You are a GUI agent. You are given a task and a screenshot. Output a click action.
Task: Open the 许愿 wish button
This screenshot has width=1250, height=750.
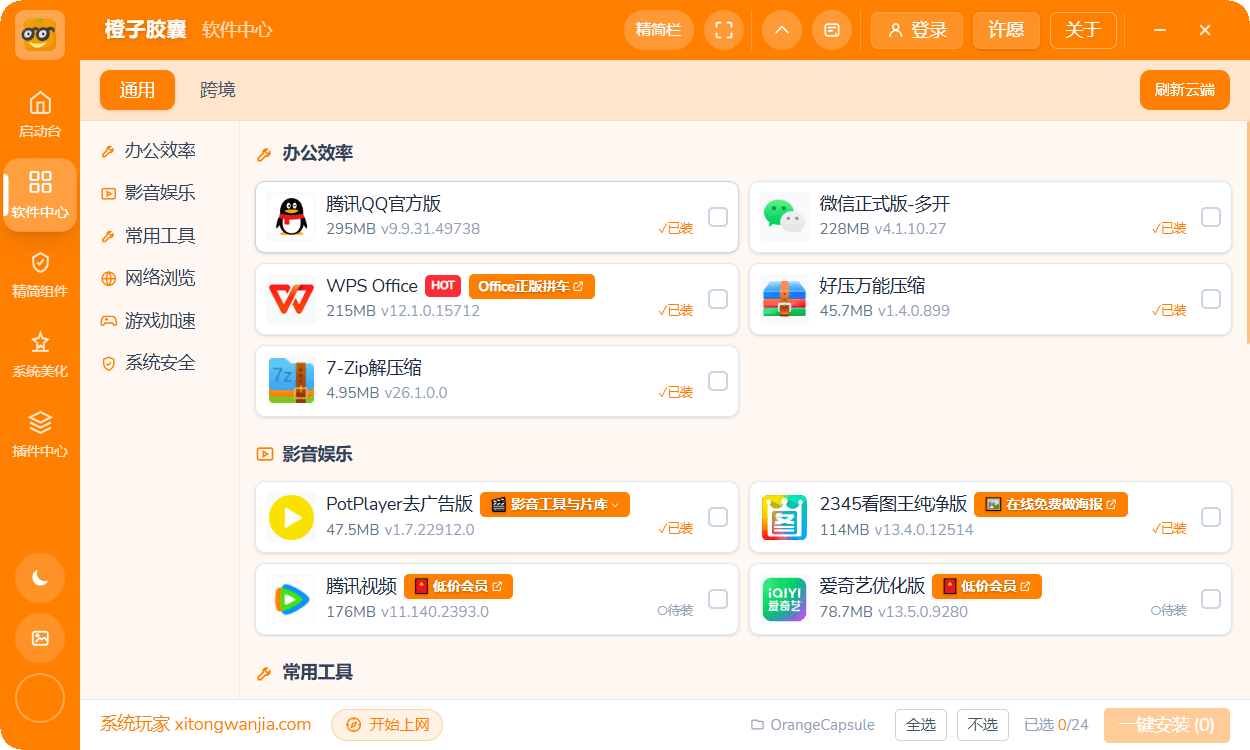1006,30
